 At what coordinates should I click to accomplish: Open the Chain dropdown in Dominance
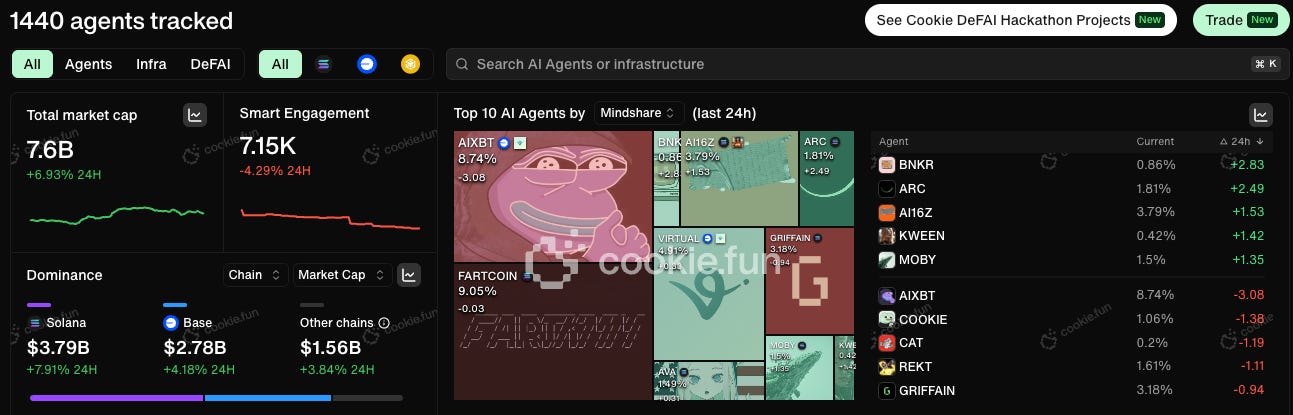pos(256,275)
